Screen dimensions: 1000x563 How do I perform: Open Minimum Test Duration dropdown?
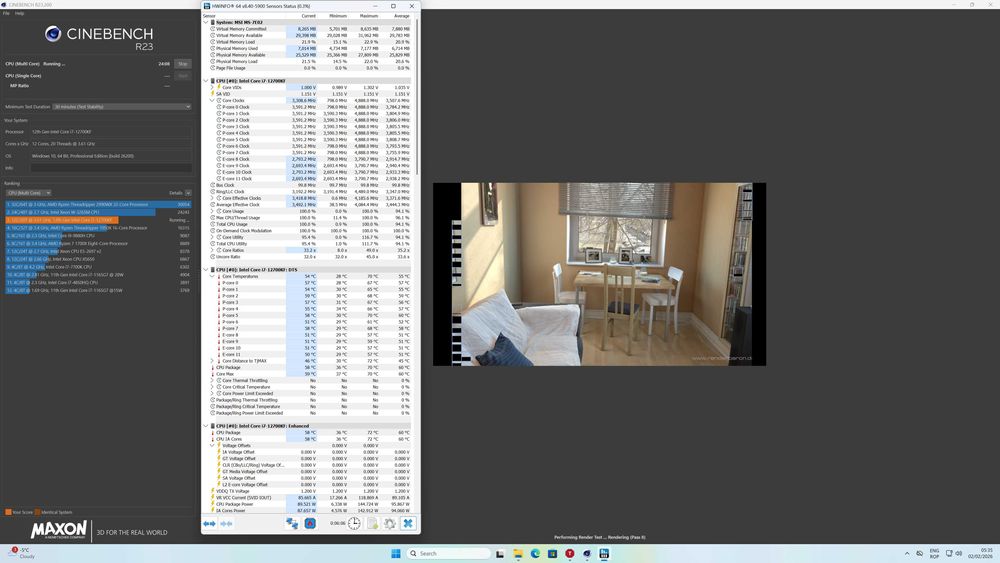pyautogui.click(x=122, y=106)
